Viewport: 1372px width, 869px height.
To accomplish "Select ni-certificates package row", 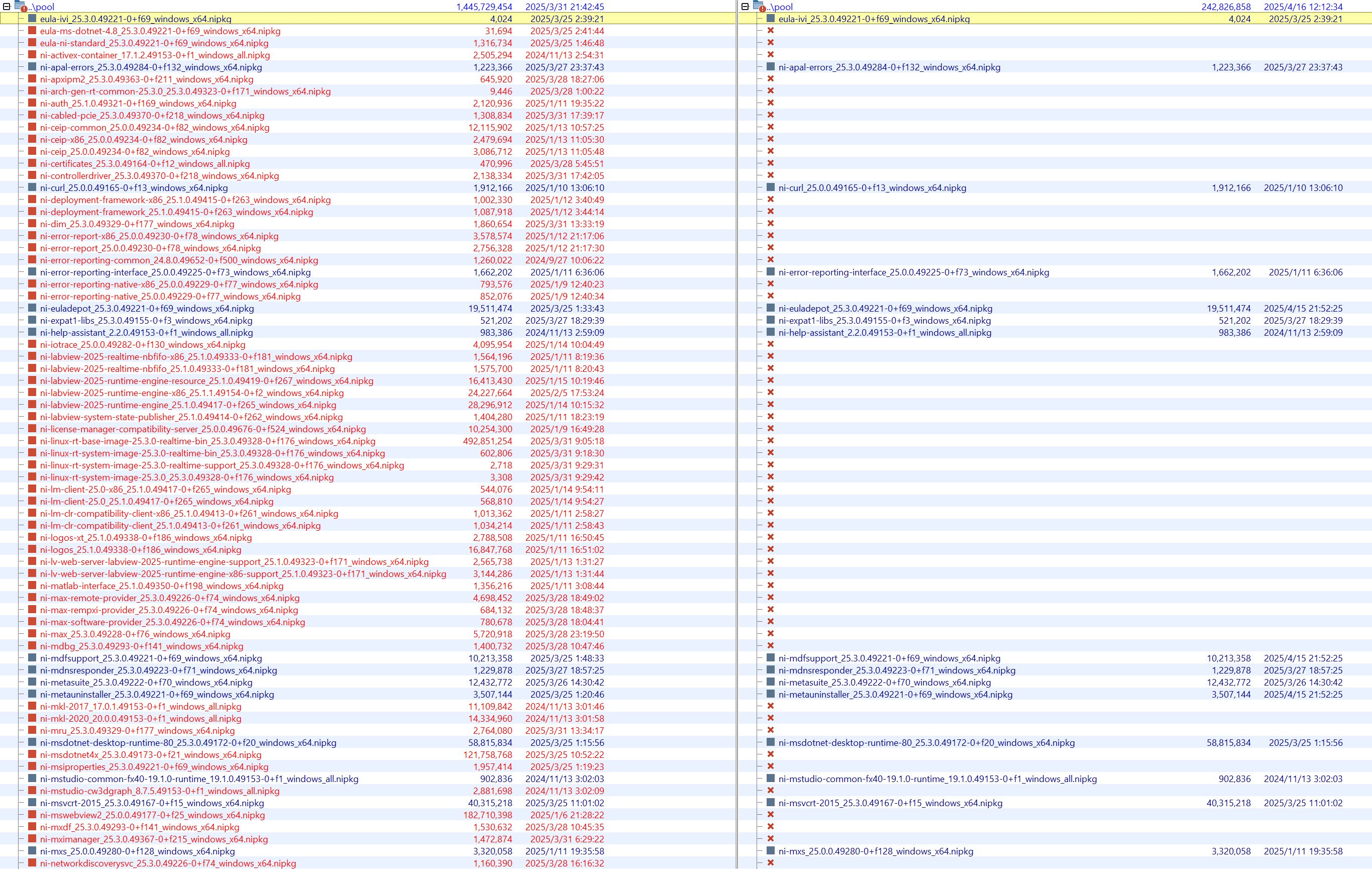I will tap(145, 163).
